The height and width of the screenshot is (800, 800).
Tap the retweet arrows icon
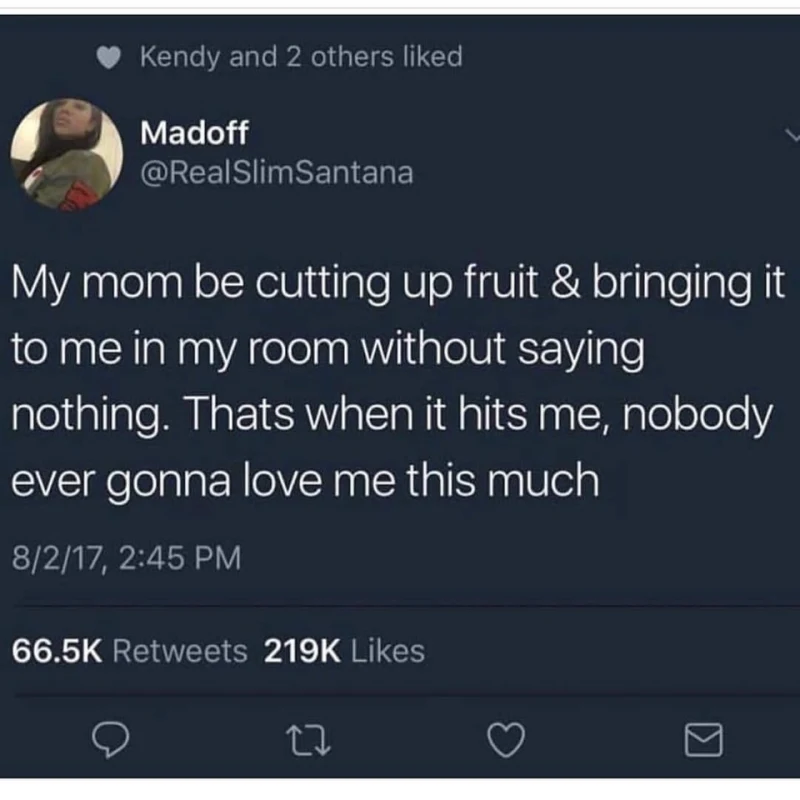pos(308,741)
